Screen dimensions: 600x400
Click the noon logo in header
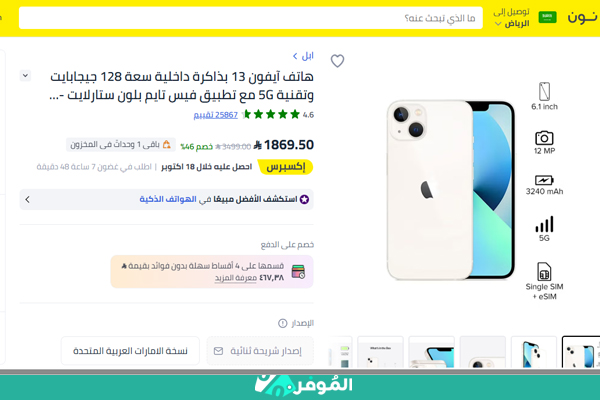click(582, 17)
